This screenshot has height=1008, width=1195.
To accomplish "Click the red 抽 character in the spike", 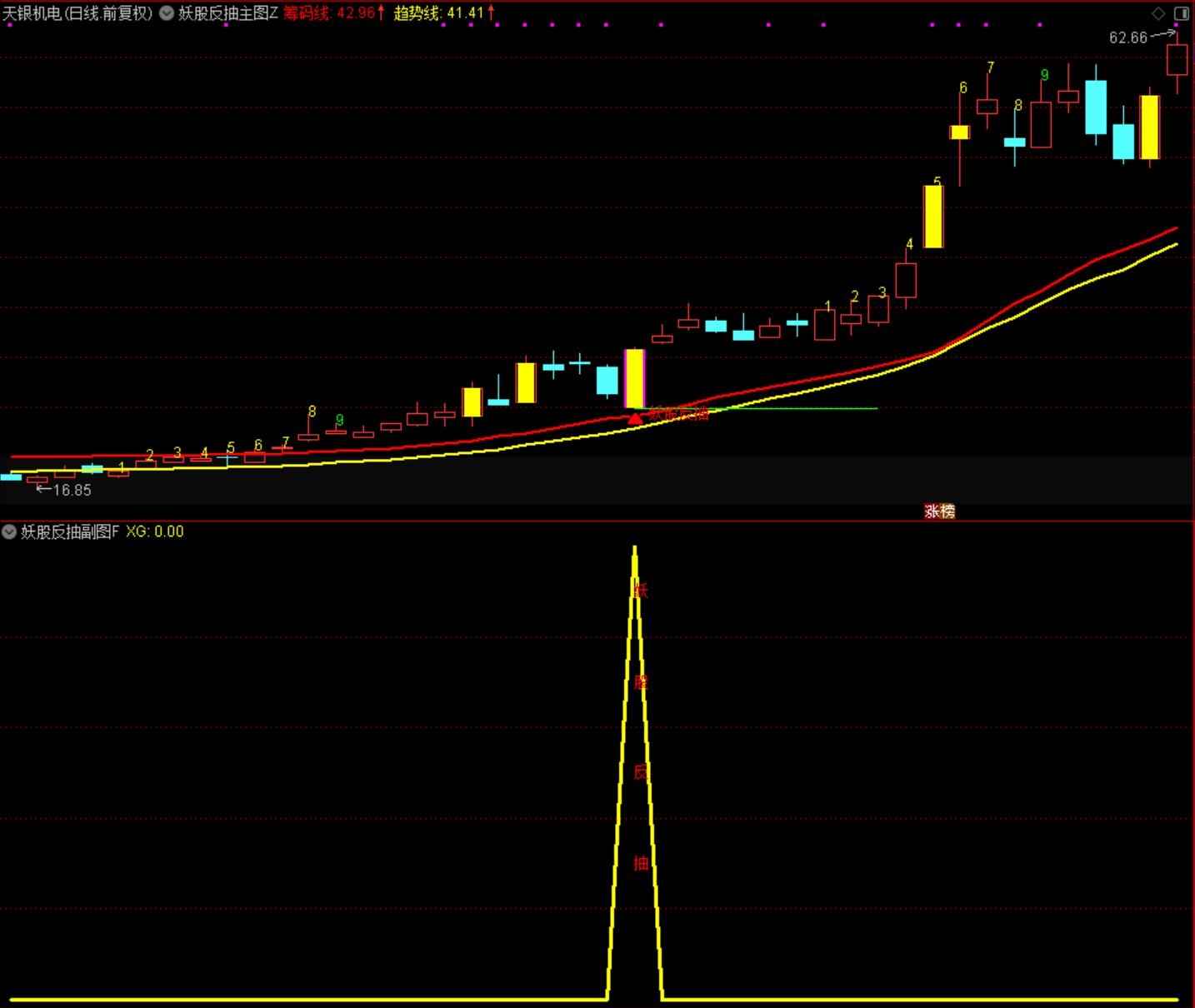I will (641, 863).
